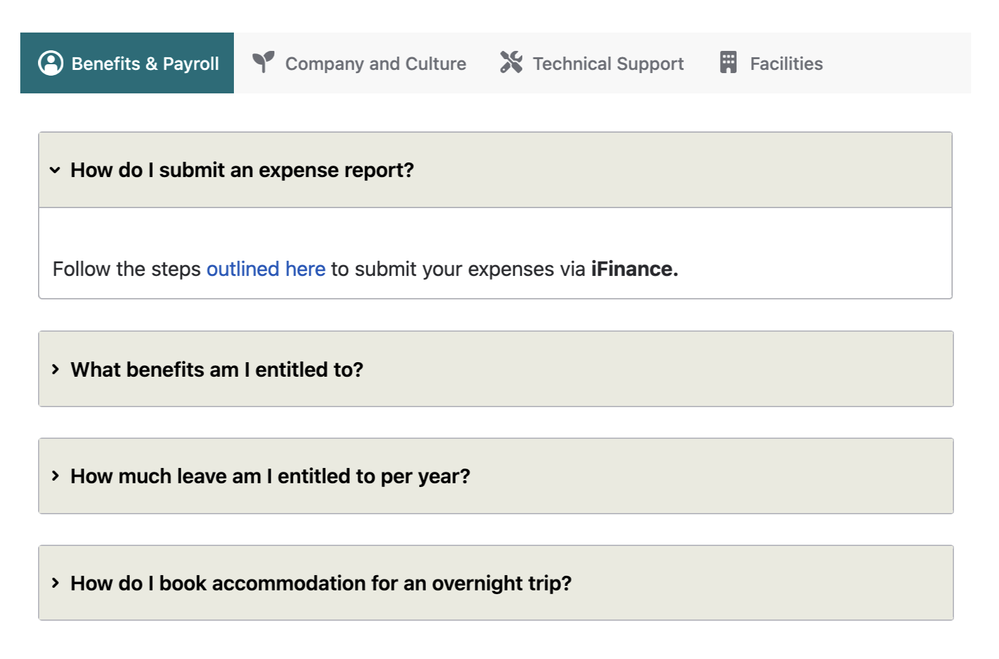Click the chevron next to the leave question
999x659 pixels.
click(x=55, y=476)
